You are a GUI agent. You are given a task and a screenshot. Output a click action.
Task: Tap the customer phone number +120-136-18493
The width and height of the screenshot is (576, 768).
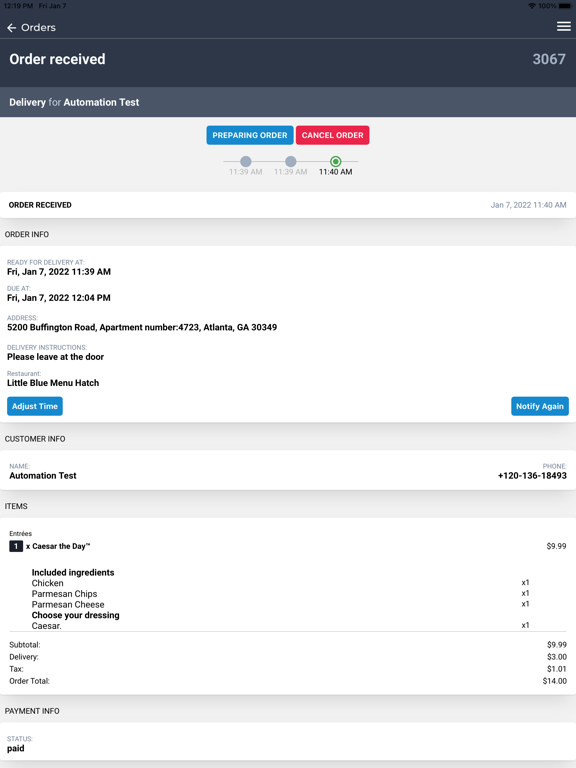pos(532,476)
